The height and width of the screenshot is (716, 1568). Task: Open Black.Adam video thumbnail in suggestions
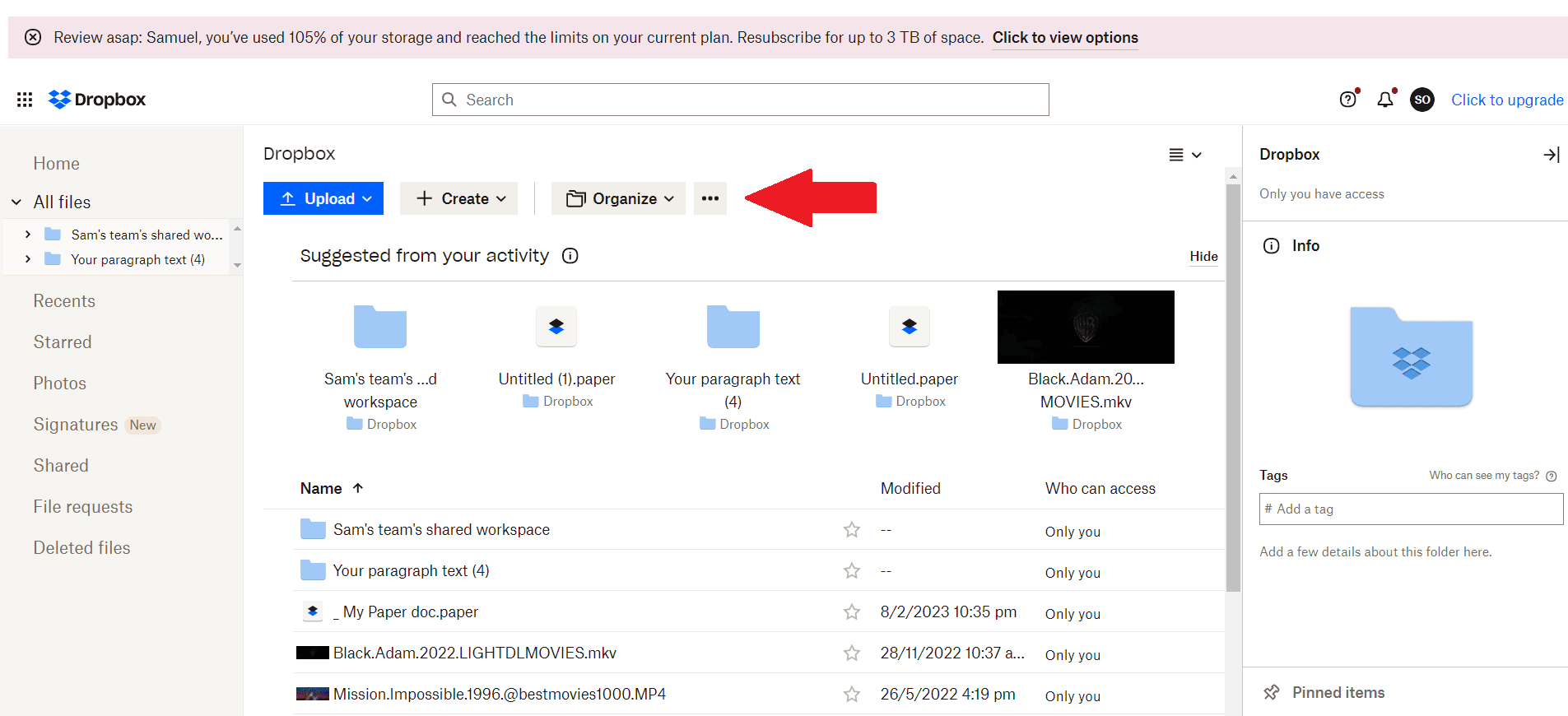click(x=1086, y=327)
